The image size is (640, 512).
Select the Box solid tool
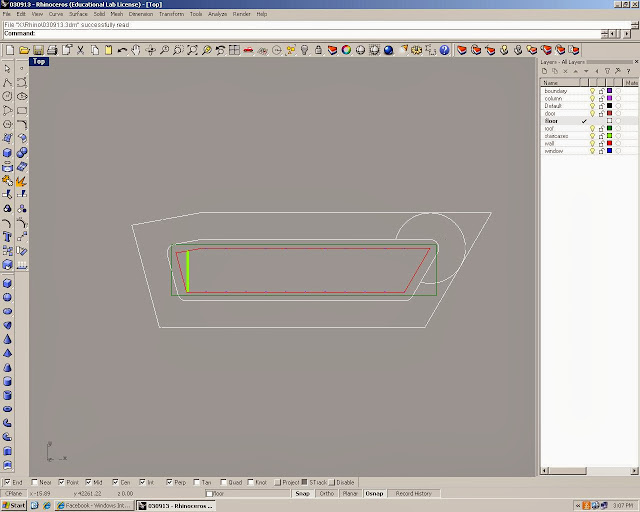click(7, 153)
